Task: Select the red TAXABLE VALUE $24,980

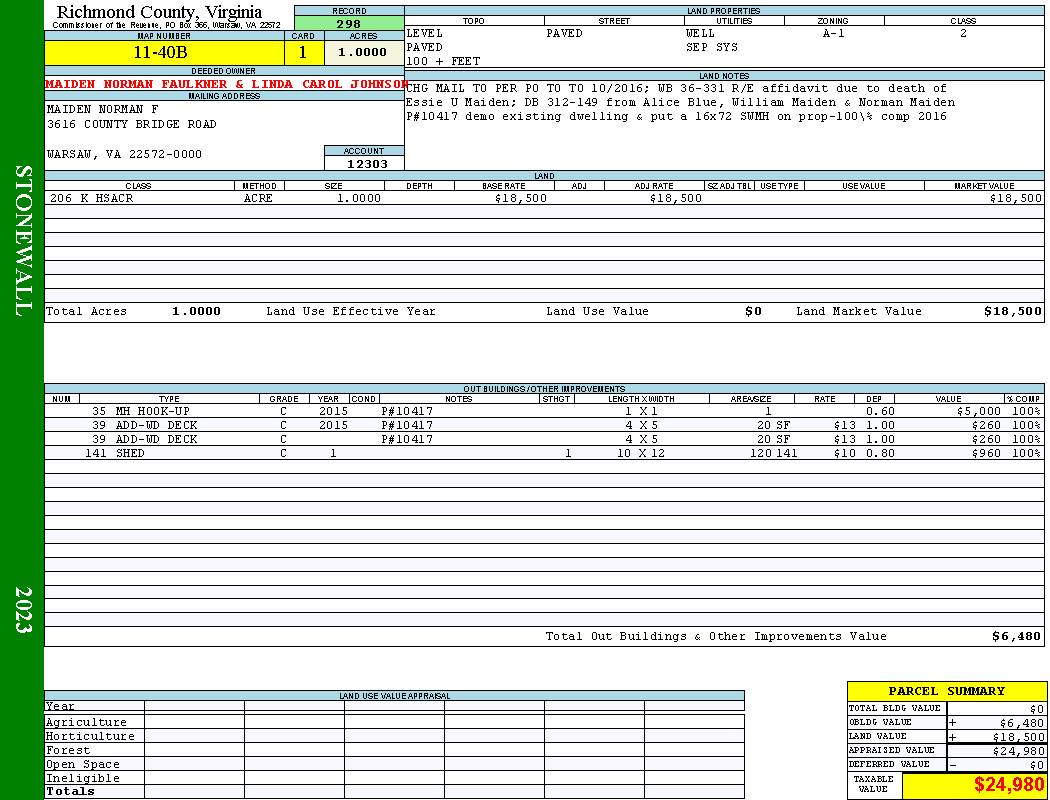Action: point(1009,785)
